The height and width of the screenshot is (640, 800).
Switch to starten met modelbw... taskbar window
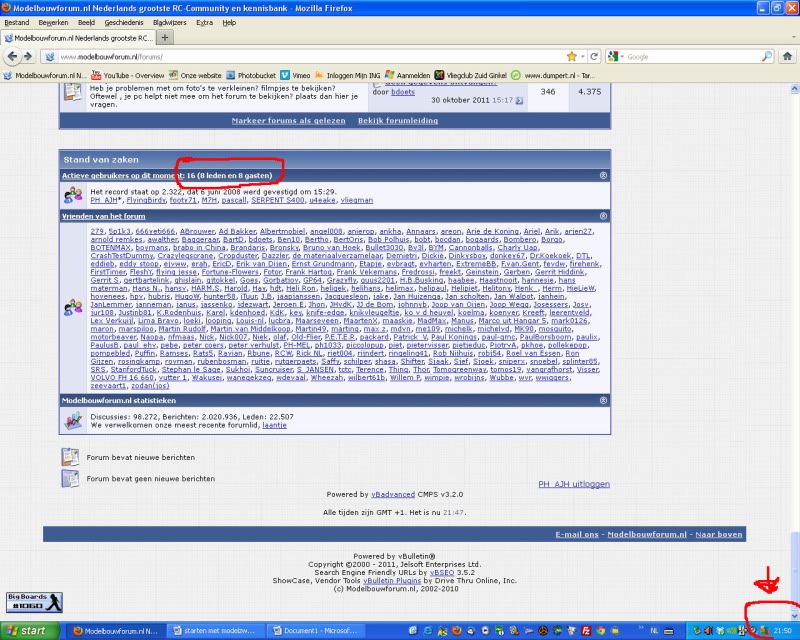216,631
